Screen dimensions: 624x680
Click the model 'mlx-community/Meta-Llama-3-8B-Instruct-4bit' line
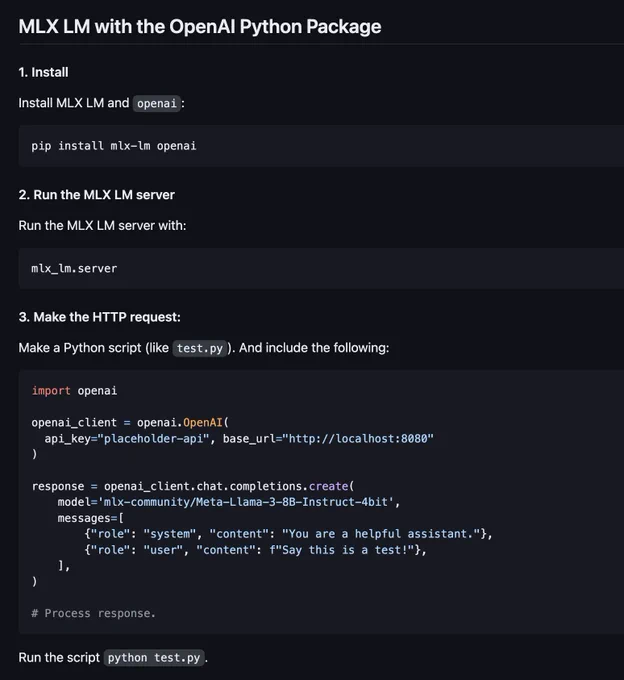click(229, 502)
